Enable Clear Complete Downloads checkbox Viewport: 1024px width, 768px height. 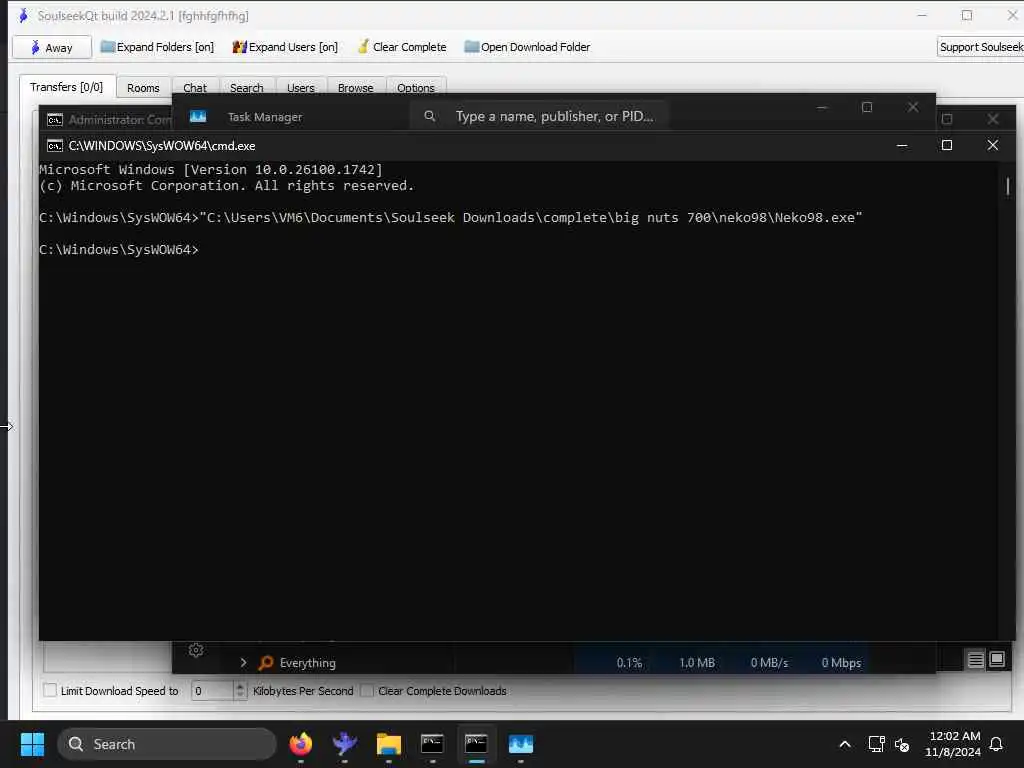coord(367,690)
